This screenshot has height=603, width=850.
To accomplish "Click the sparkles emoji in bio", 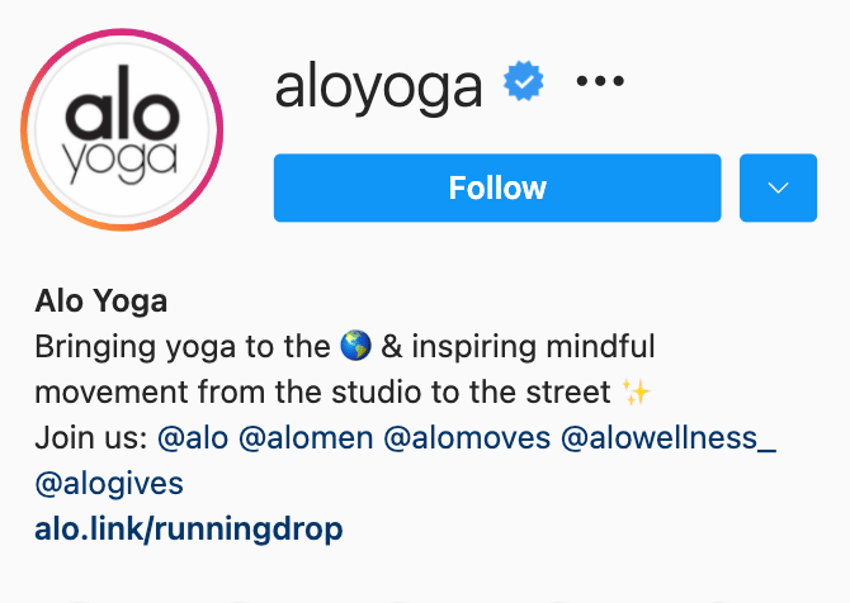I will tap(636, 392).
